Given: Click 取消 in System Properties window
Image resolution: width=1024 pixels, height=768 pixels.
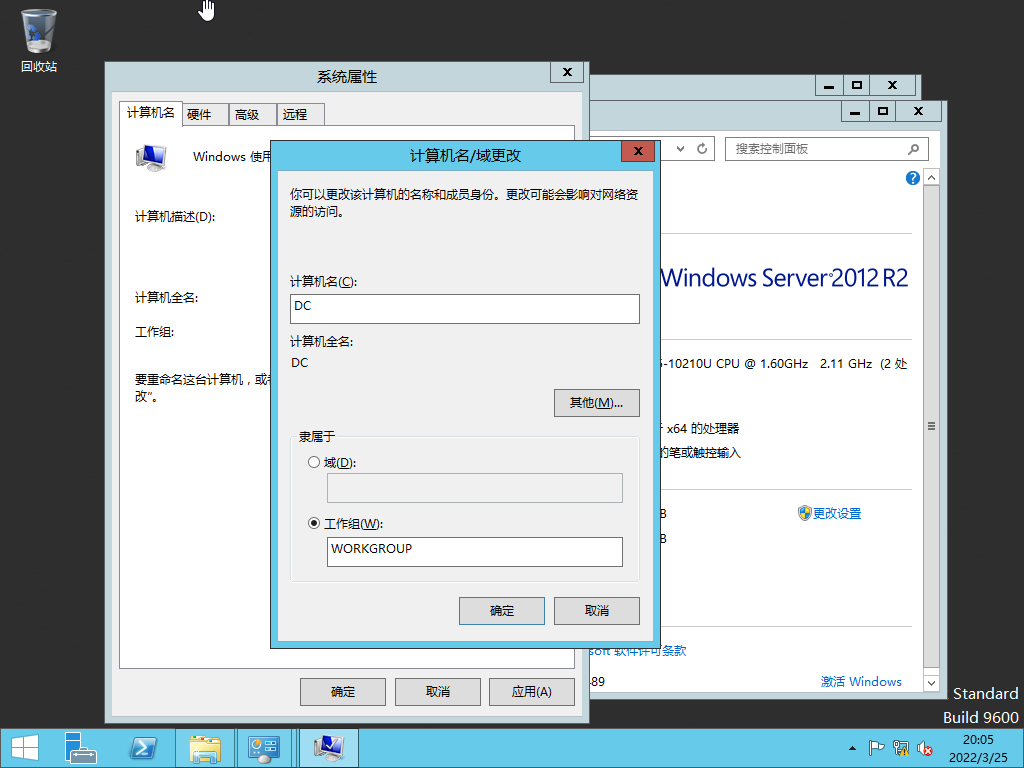Looking at the screenshot, I should pyautogui.click(x=438, y=692).
